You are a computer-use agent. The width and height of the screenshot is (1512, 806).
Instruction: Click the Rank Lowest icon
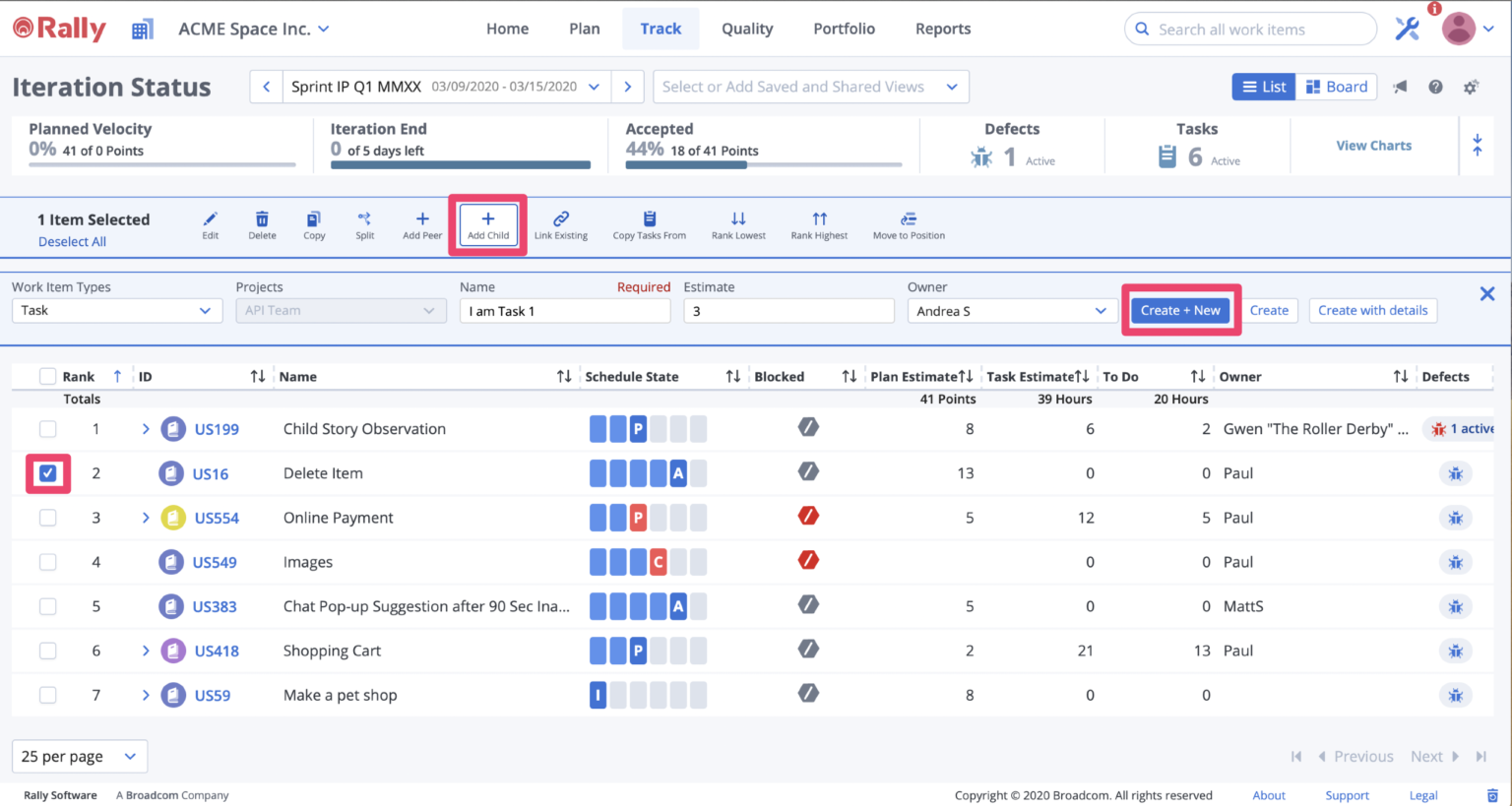point(738,224)
